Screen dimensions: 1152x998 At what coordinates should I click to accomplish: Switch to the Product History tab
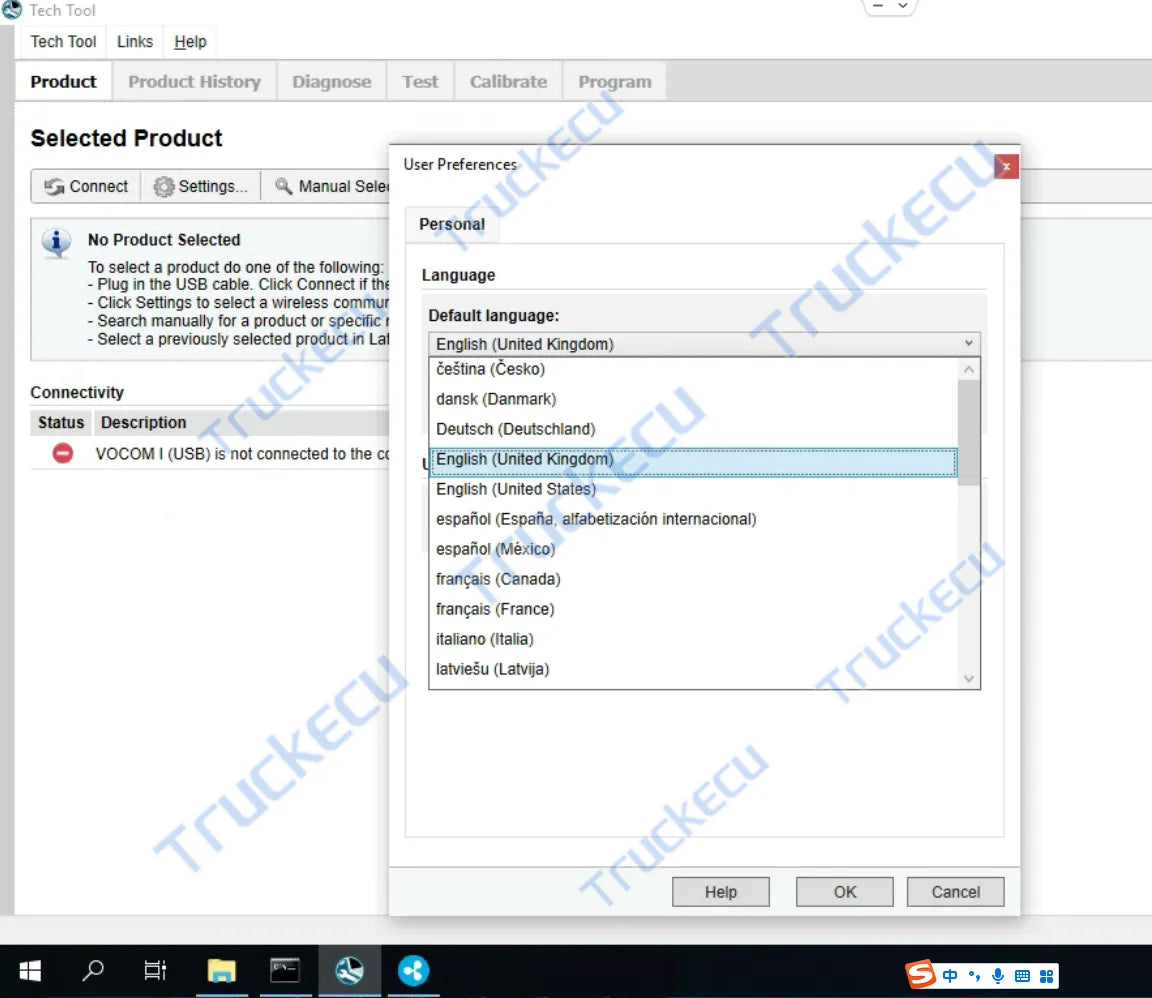coord(194,82)
